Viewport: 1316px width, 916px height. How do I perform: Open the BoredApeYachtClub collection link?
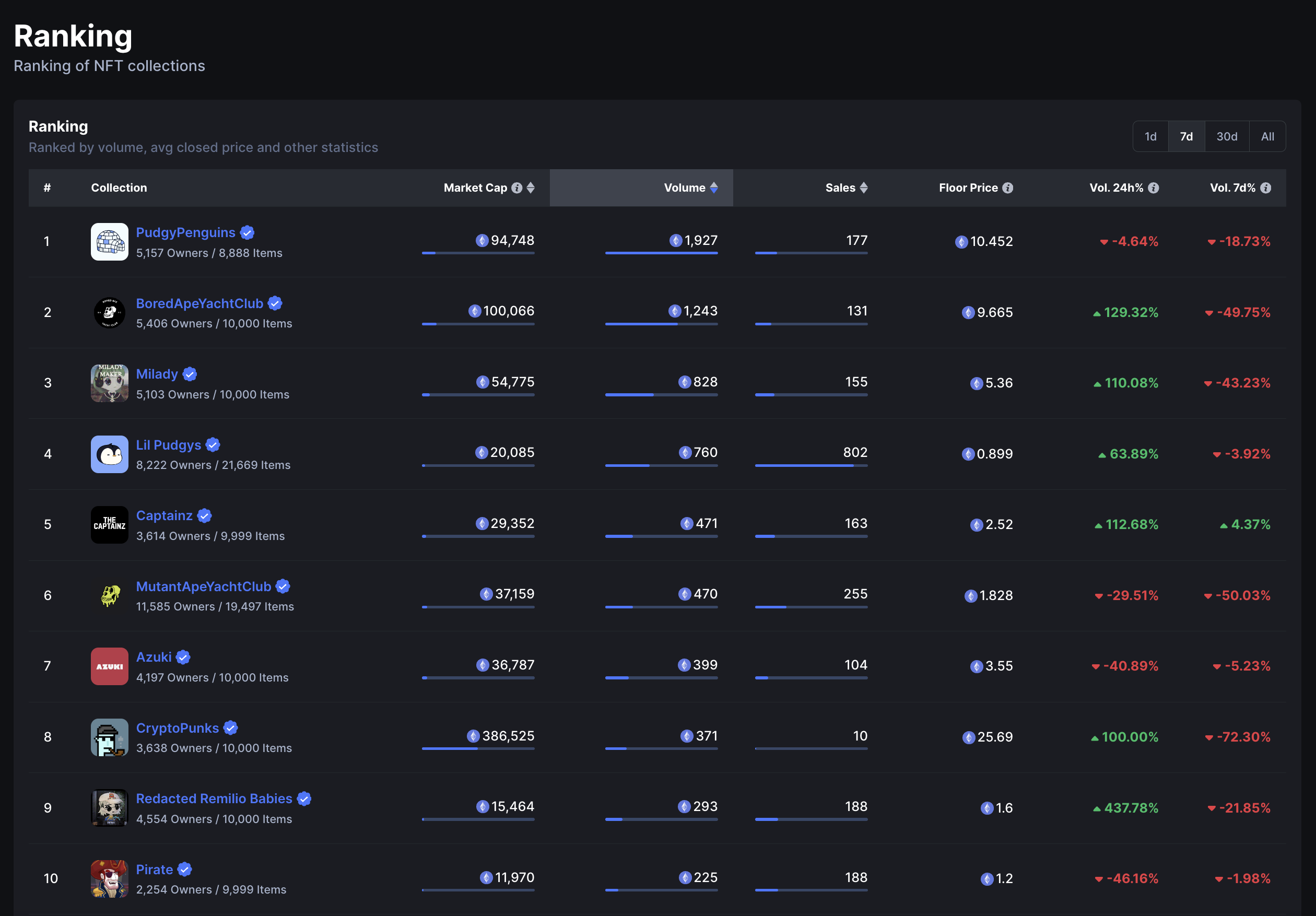click(199, 303)
